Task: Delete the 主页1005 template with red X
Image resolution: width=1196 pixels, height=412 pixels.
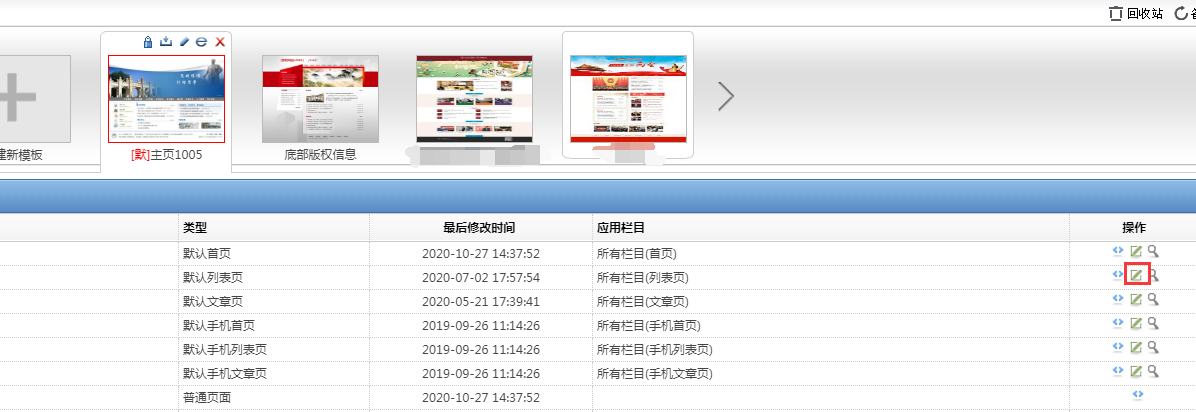Action: pos(220,42)
